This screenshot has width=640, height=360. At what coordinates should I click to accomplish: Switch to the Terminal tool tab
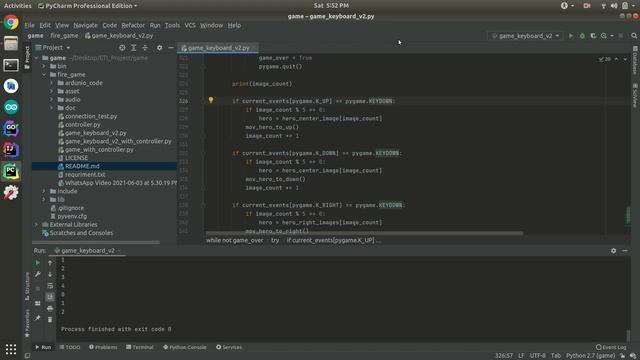(140, 347)
